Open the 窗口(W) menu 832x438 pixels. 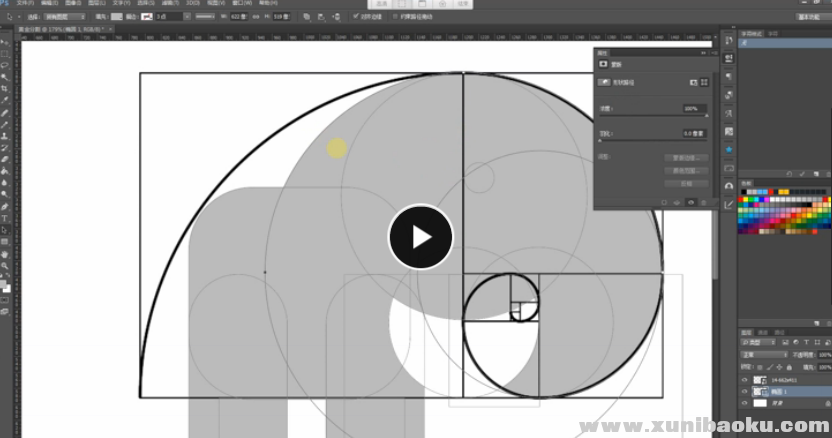click(238, 3)
